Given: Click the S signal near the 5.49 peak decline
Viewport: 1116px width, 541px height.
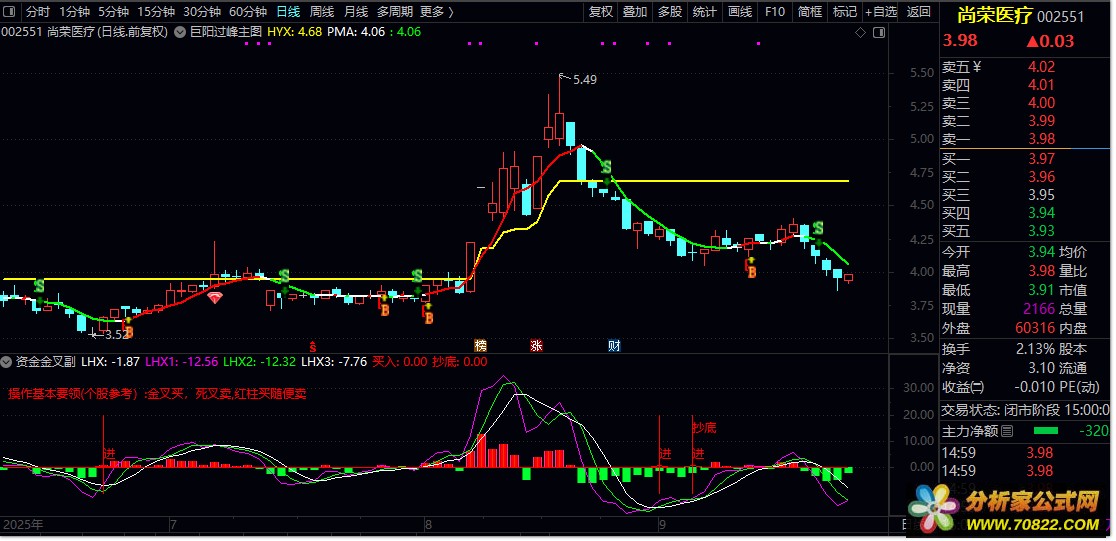Looking at the screenshot, I should [606, 168].
